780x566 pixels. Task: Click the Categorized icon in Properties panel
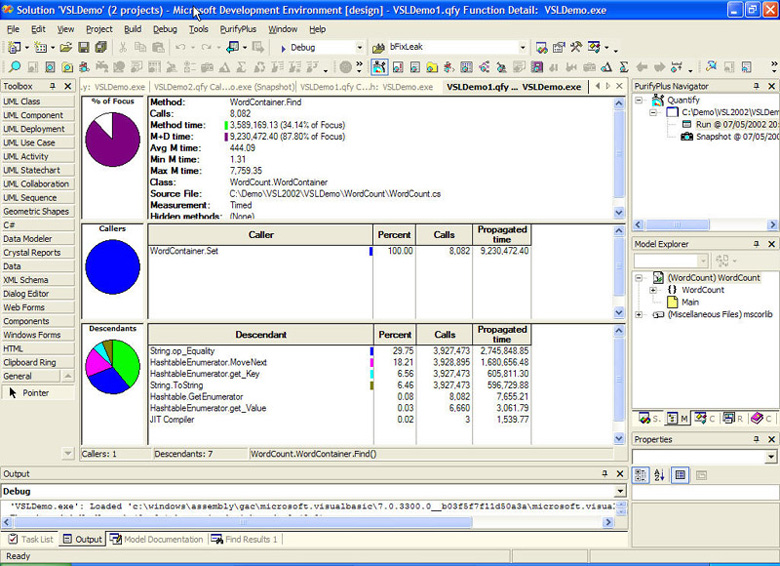coord(643,475)
